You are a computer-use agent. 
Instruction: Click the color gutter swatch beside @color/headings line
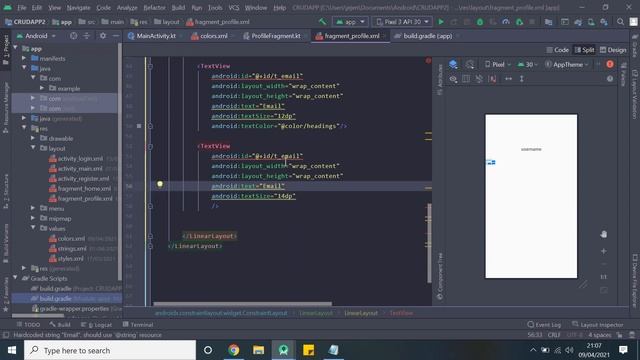[x=139, y=126]
